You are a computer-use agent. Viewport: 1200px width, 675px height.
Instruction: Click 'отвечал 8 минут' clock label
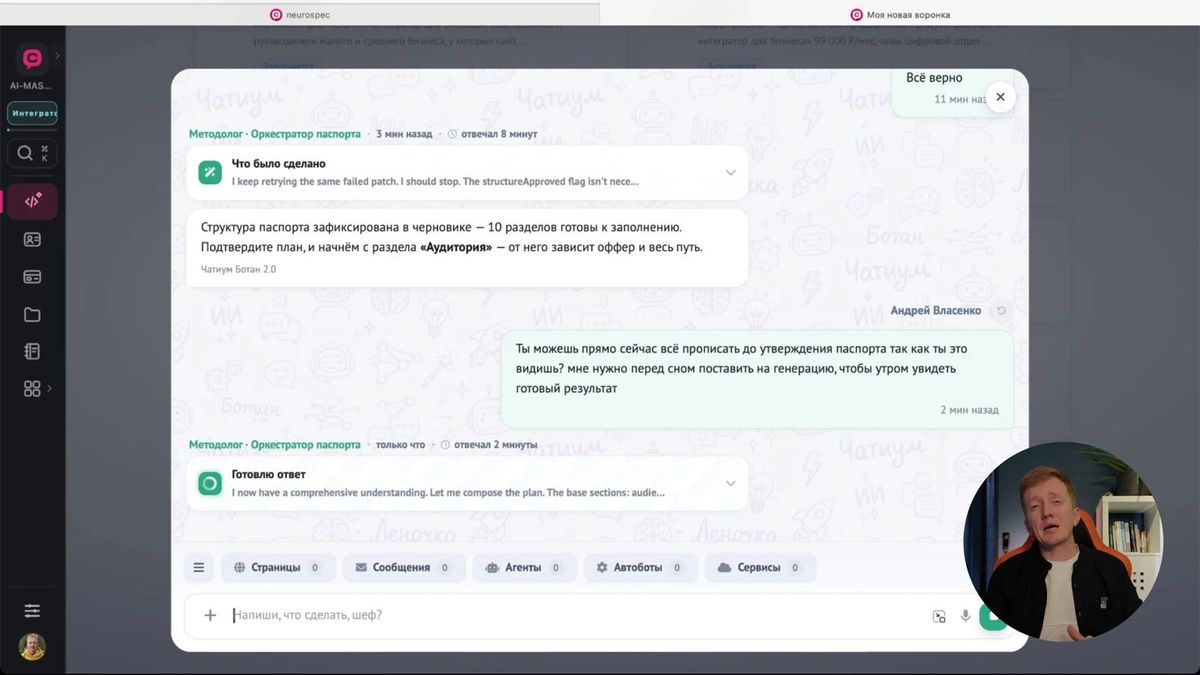point(493,134)
